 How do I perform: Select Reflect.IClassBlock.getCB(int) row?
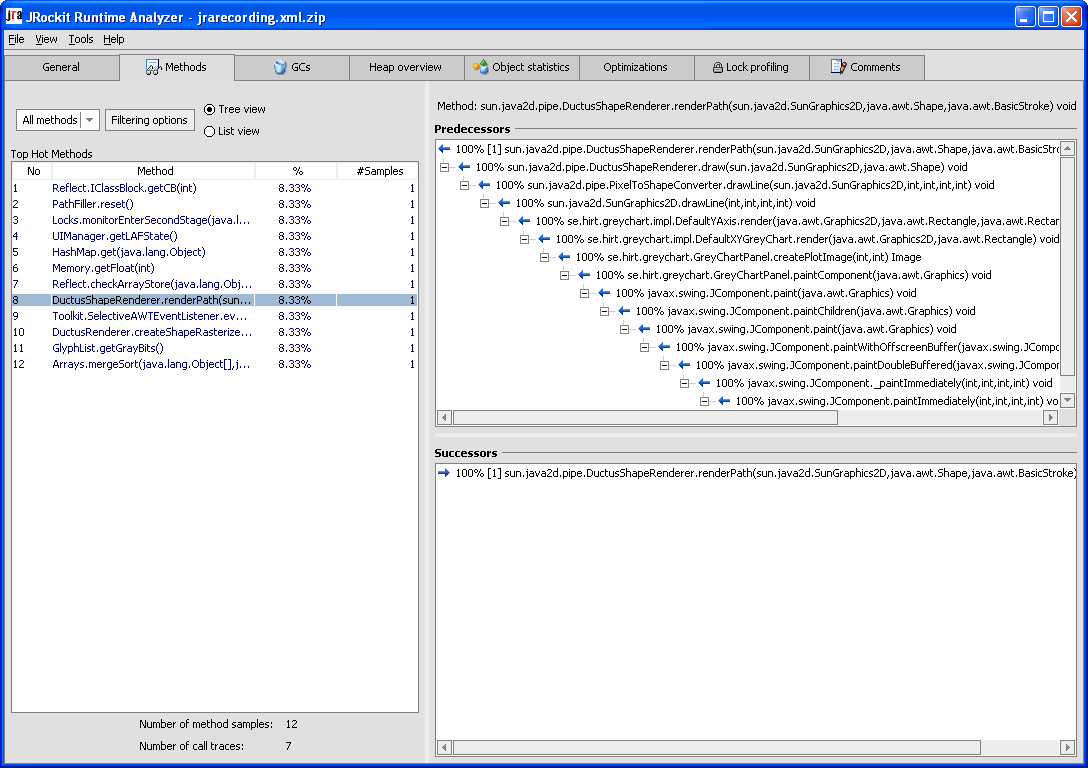(x=214, y=188)
